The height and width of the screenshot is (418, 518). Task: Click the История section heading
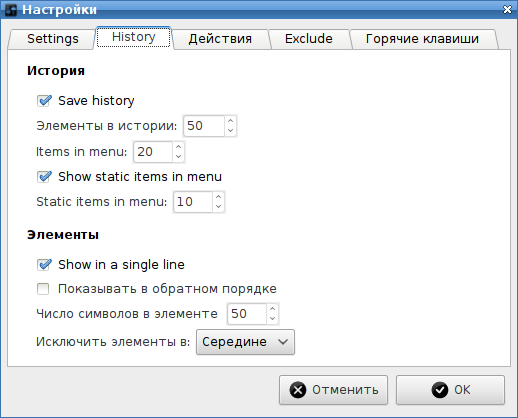coord(56,71)
